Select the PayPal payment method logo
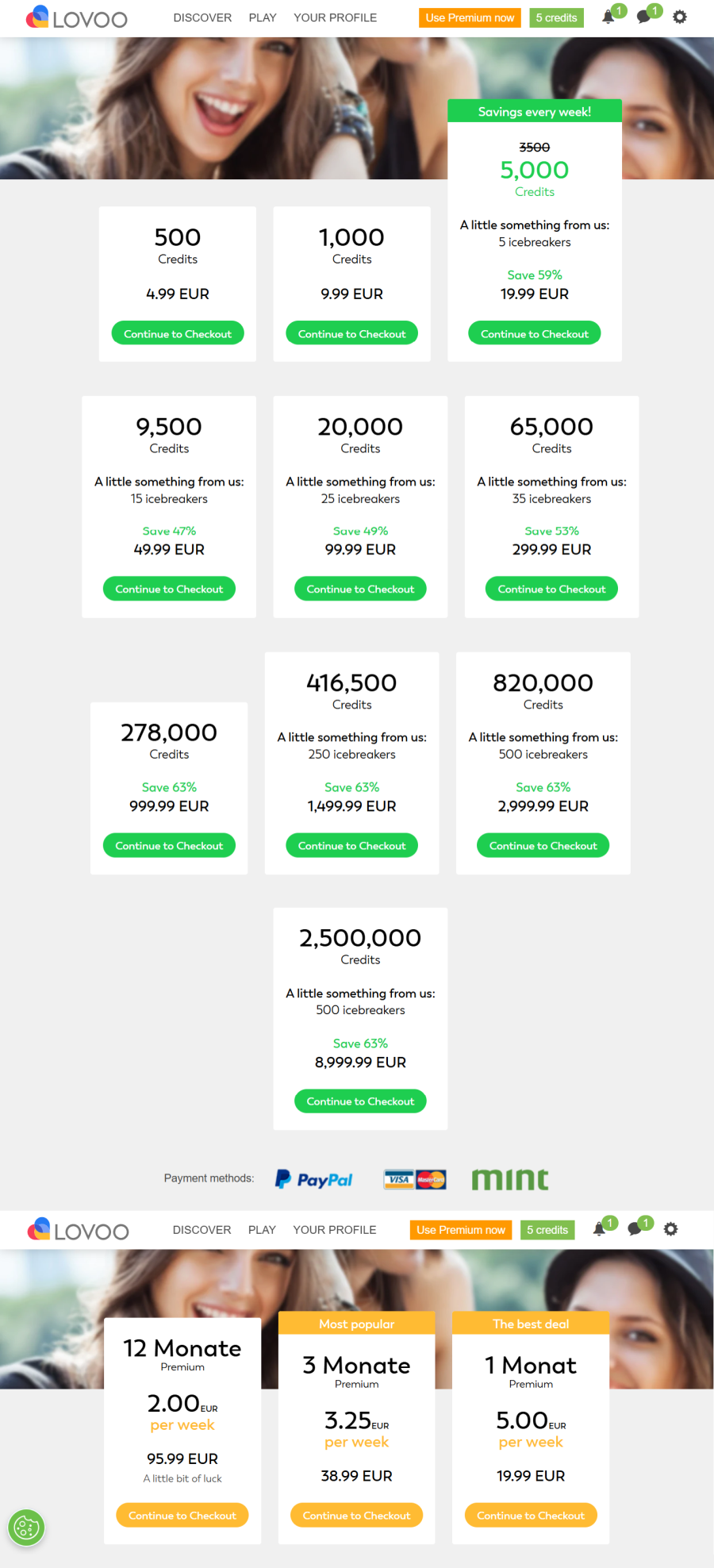The width and height of the screenshot is (714, 1568). tap(314, 1179)
